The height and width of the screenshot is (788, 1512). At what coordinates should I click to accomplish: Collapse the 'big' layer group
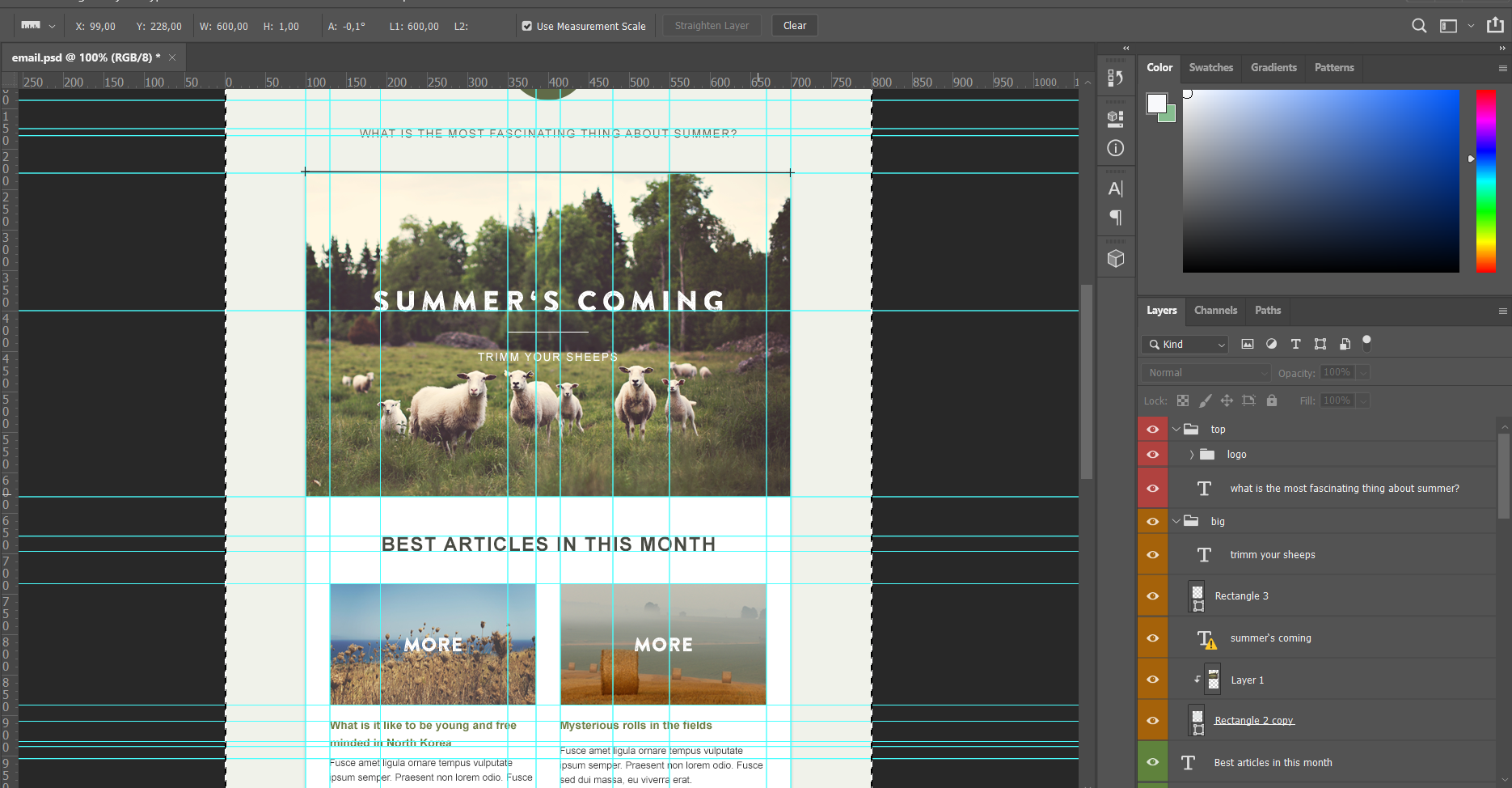tap(1176, 522)
